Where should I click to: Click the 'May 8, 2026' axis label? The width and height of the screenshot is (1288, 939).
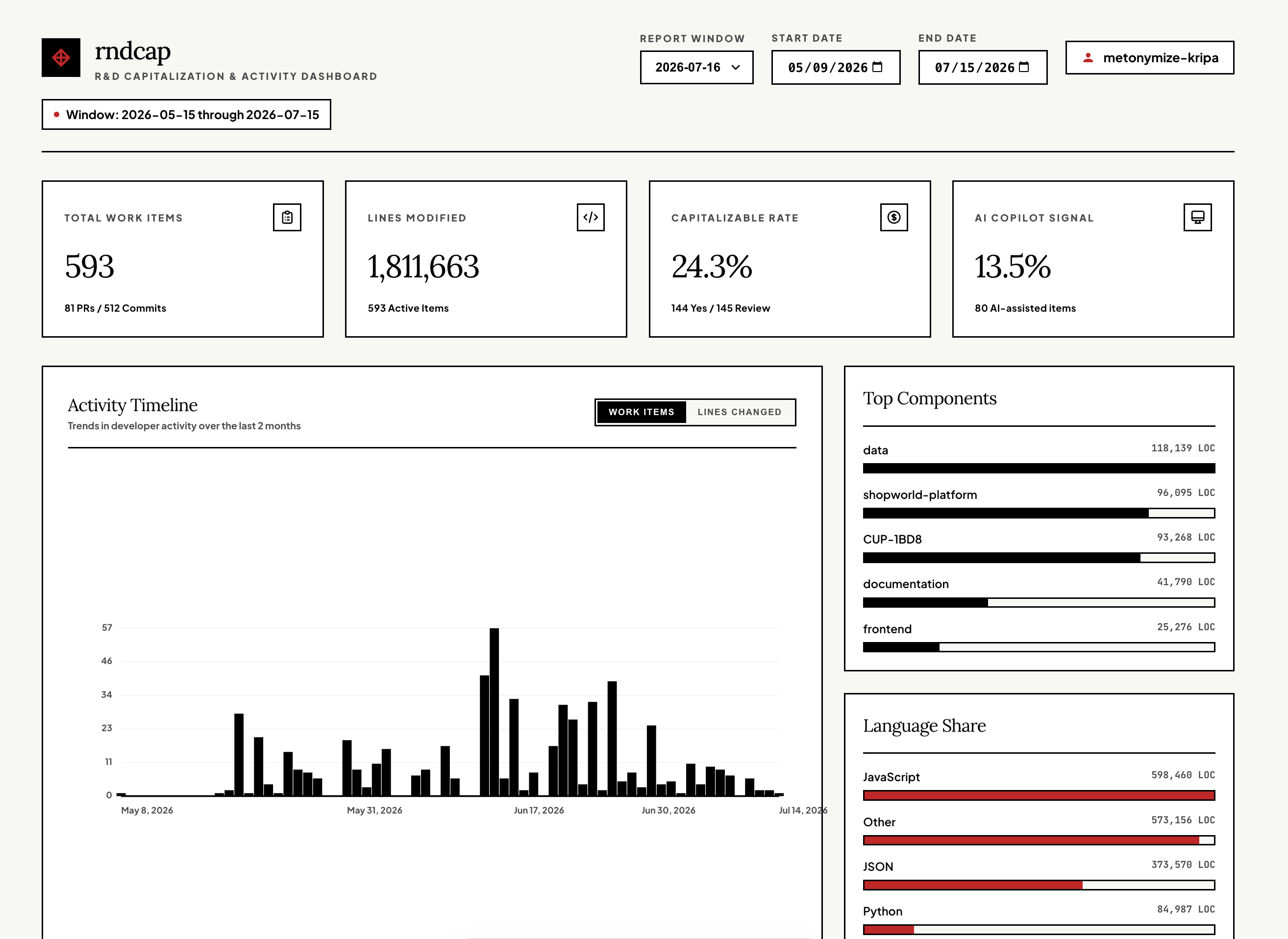tap(147, 810)
